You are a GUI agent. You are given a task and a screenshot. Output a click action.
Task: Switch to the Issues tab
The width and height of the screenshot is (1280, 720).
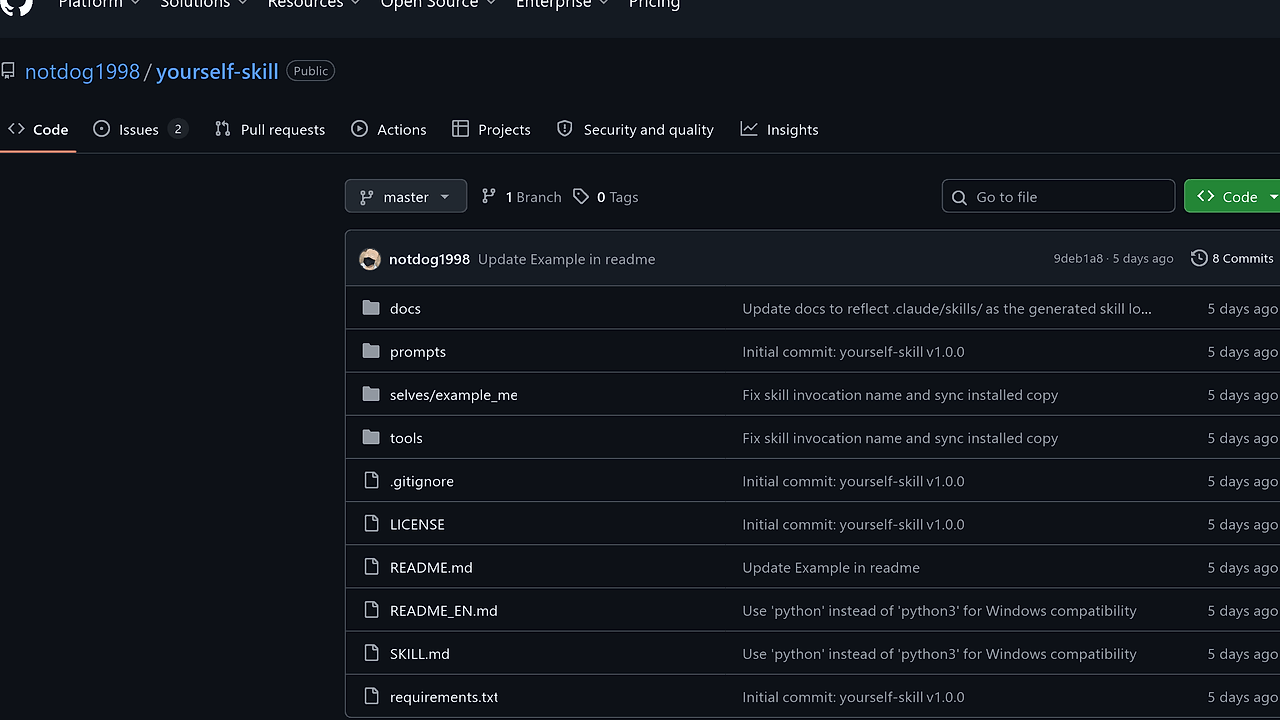point(140,129)
